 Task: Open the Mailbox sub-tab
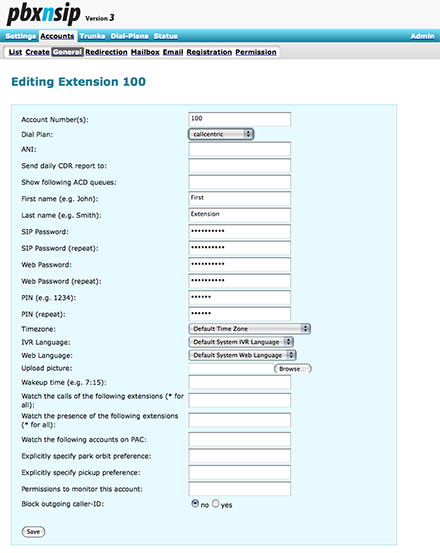tap(145, 52)
